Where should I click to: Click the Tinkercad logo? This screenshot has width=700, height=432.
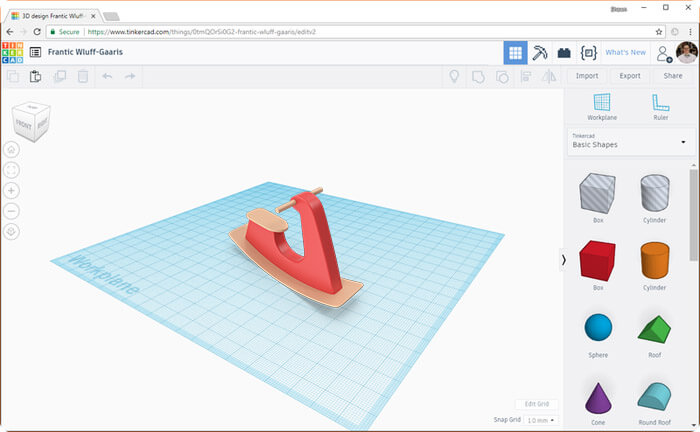pyautogui.click(x=12, y=53)
